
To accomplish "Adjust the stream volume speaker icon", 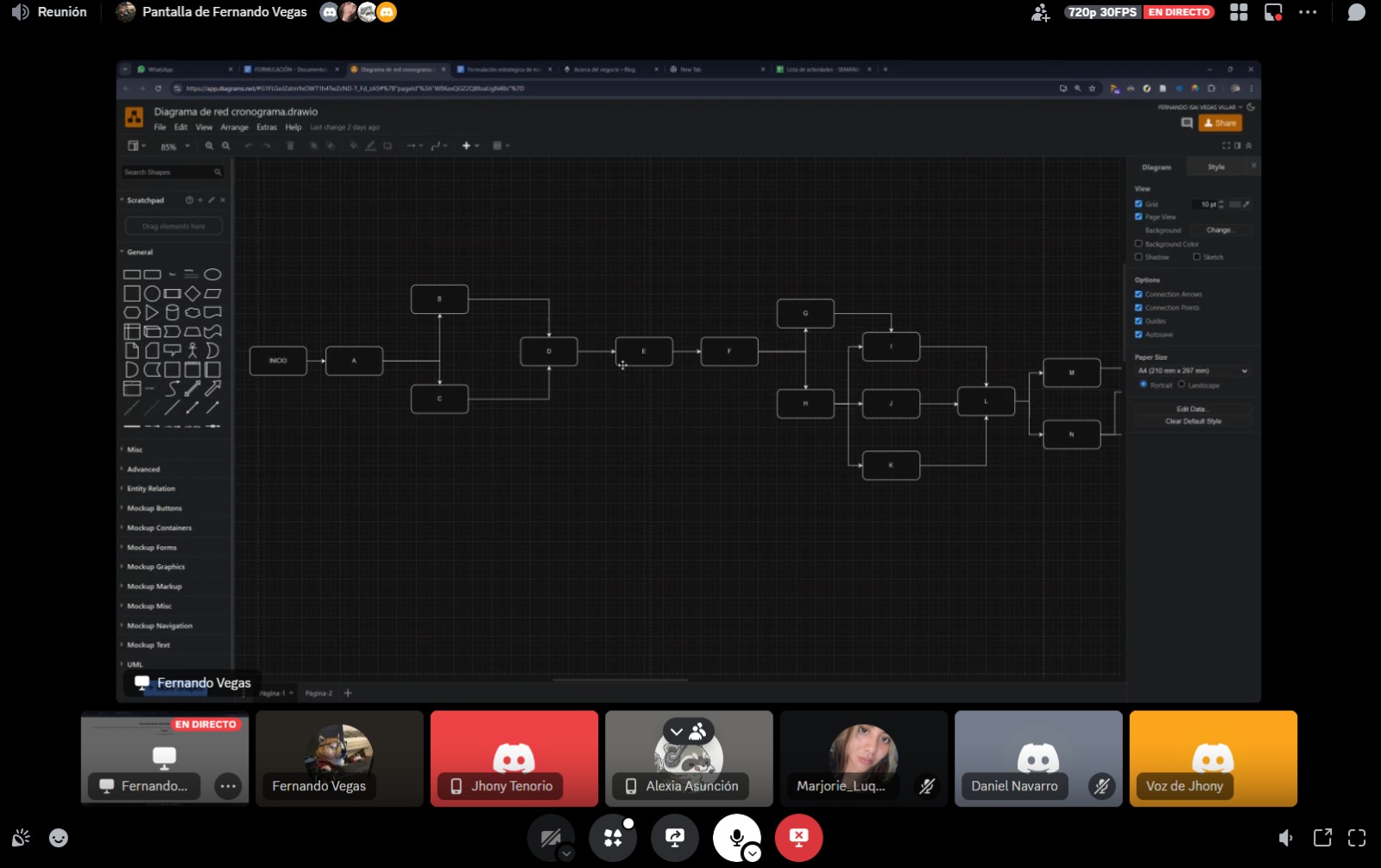I will click(x=1286, y=838).
